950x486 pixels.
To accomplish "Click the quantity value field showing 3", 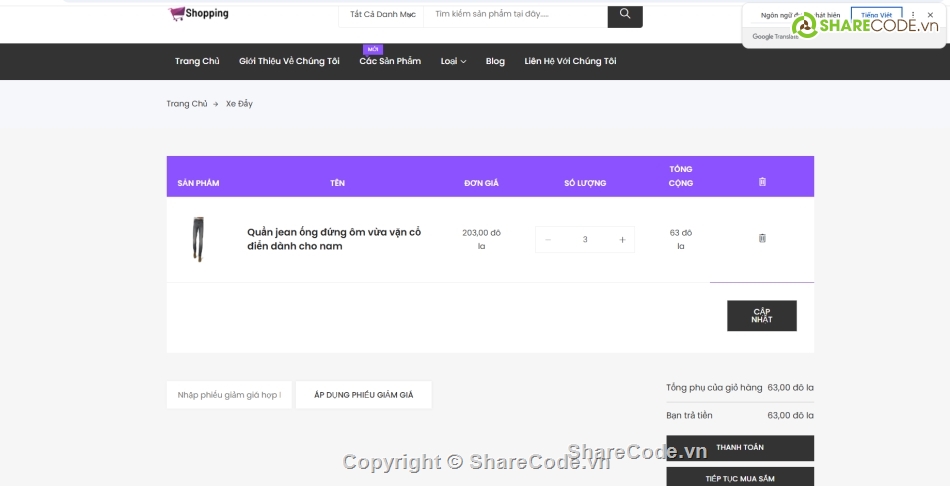I will (x=585, y=239).
